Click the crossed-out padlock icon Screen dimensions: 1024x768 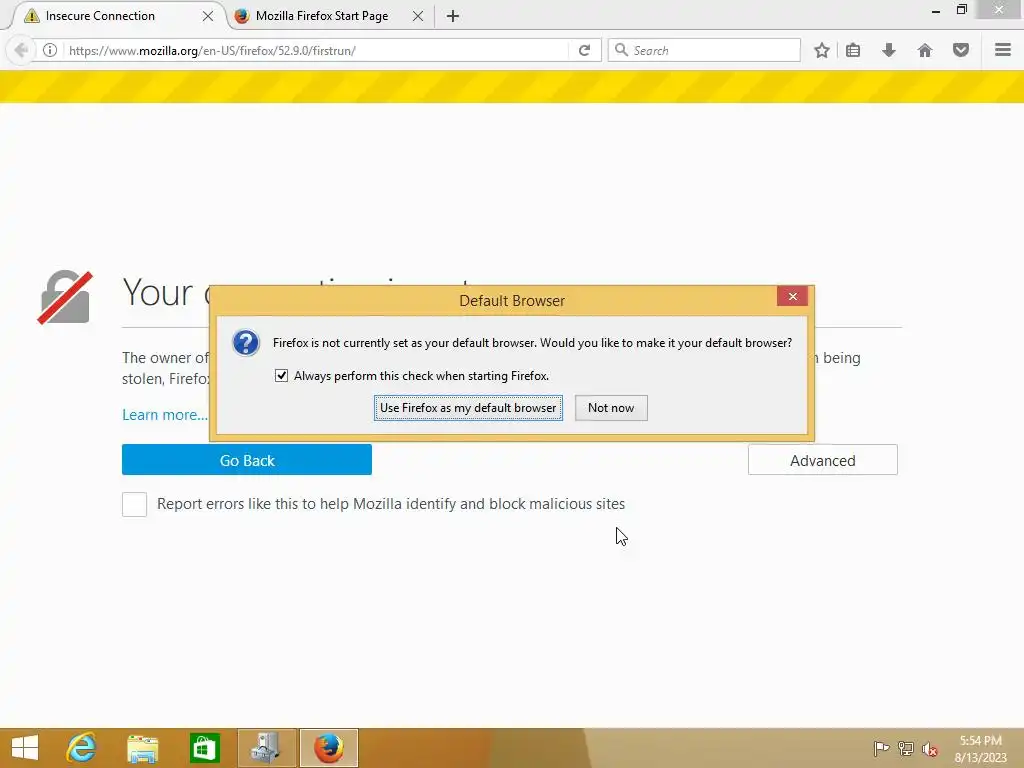point(65,298)
